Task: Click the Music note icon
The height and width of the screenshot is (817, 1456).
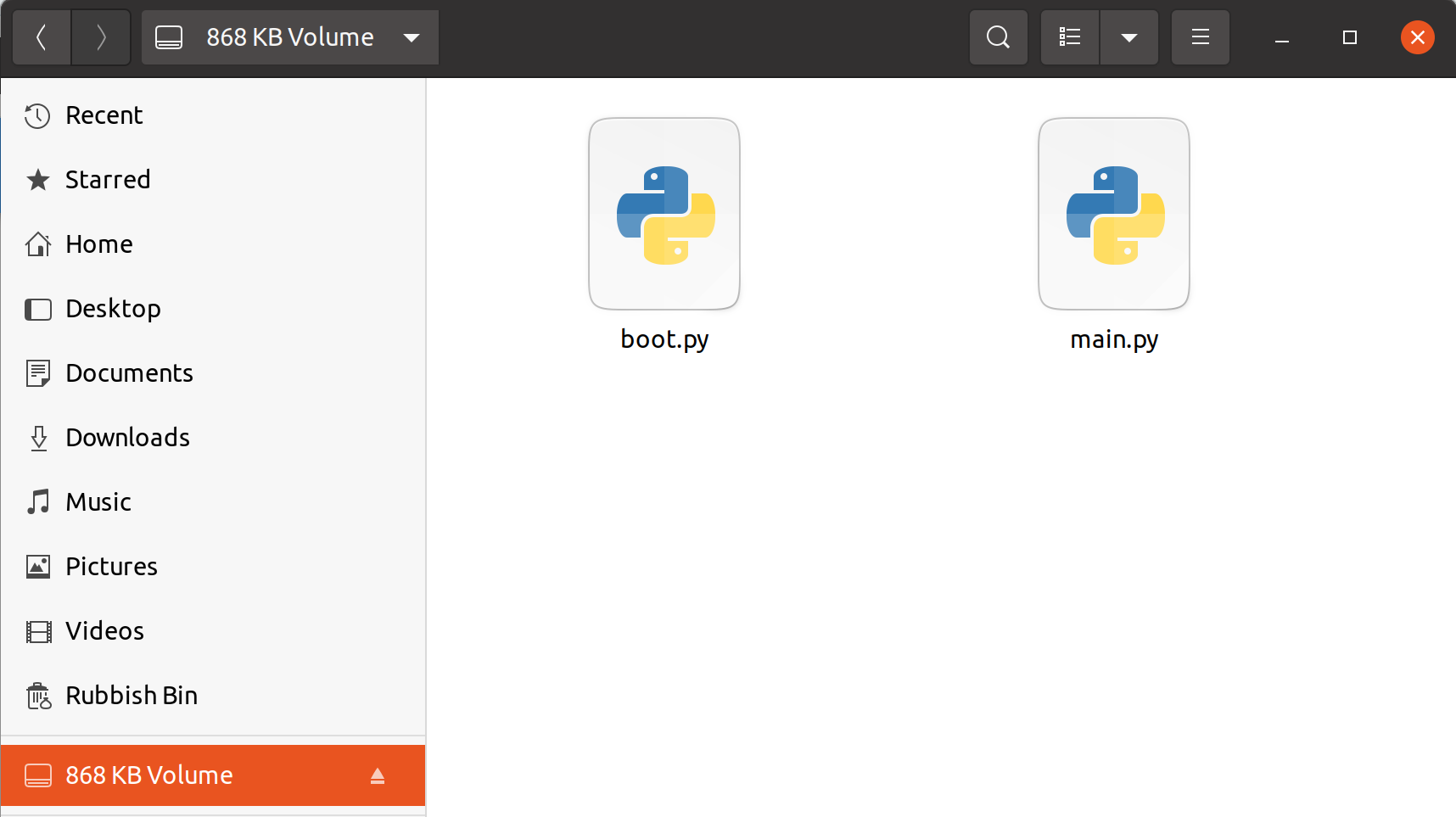Action: point(38,502)
